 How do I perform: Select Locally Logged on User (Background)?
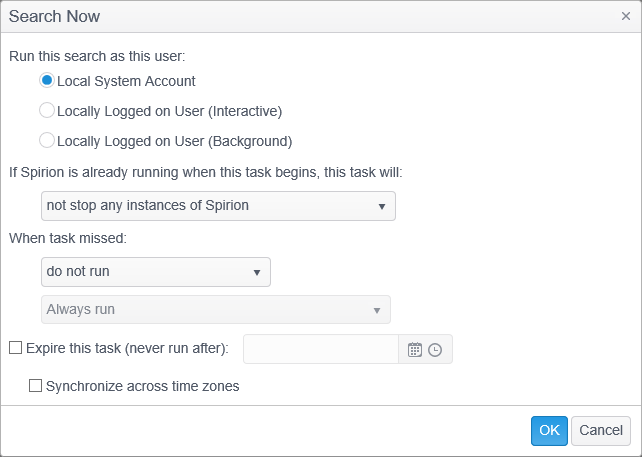click(46, 141)
